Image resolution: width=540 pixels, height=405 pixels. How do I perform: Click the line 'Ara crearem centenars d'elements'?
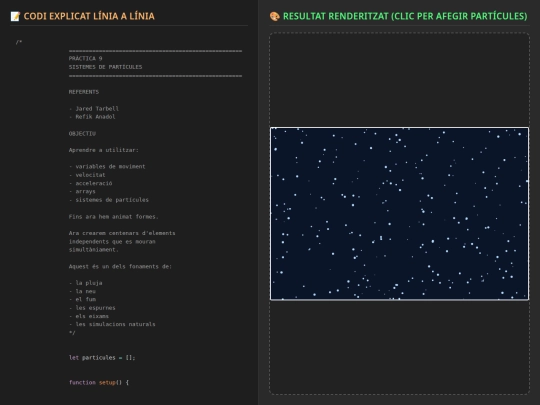tap(122, 233)
